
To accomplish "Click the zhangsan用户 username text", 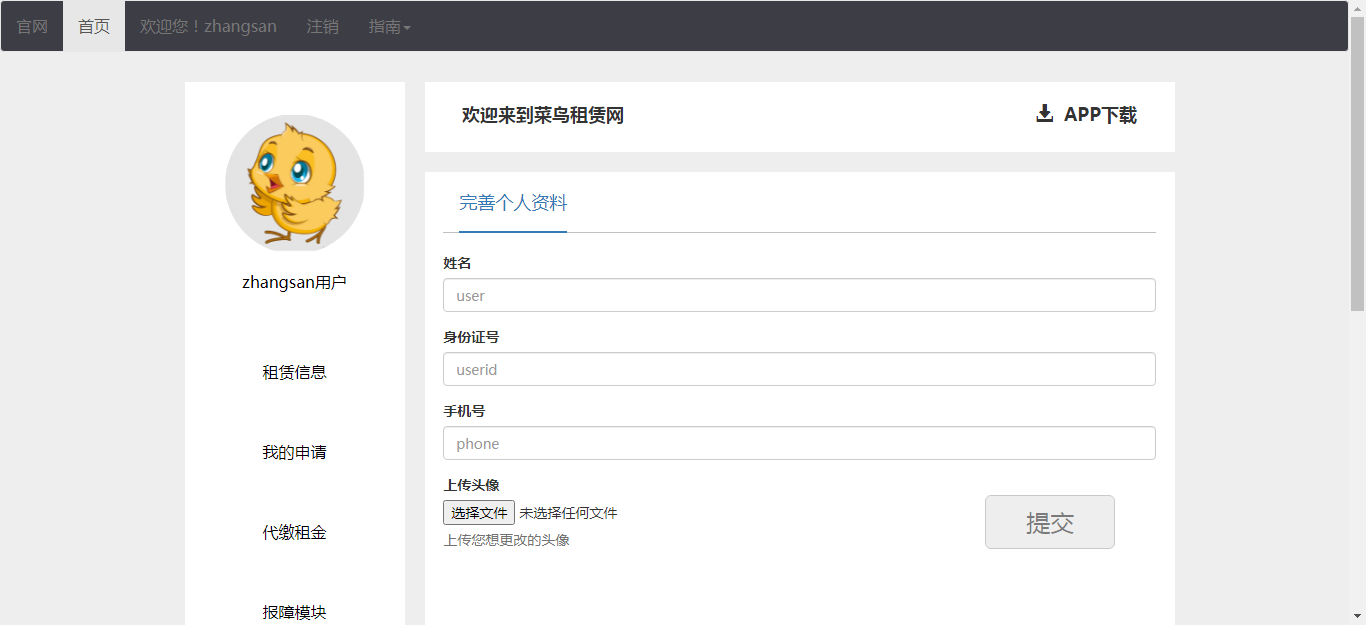I will [x=295, y=282].
